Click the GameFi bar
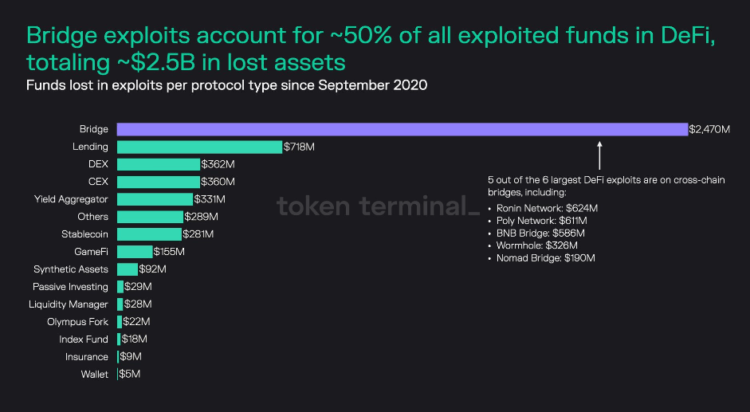The image size is (750, 412). pos(134,252)
